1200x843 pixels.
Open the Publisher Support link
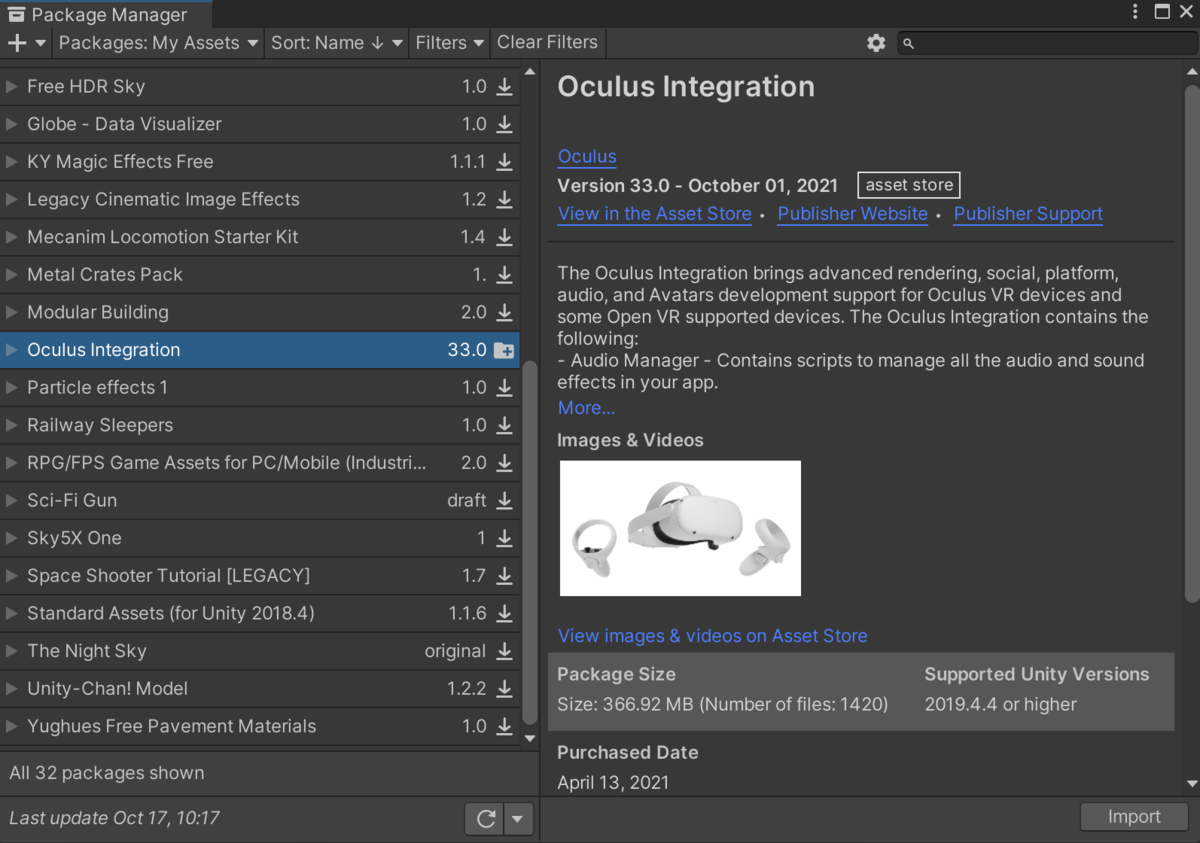(x=1028, y=214)
